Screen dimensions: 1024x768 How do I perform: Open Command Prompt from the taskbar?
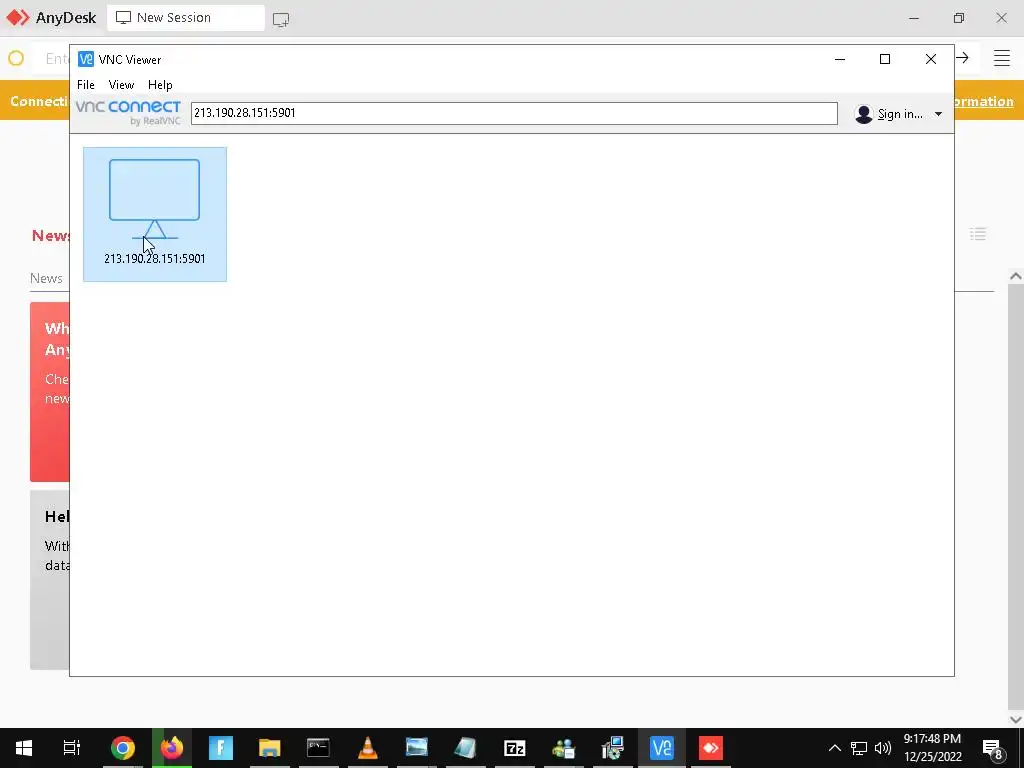[x=319, y=748]
